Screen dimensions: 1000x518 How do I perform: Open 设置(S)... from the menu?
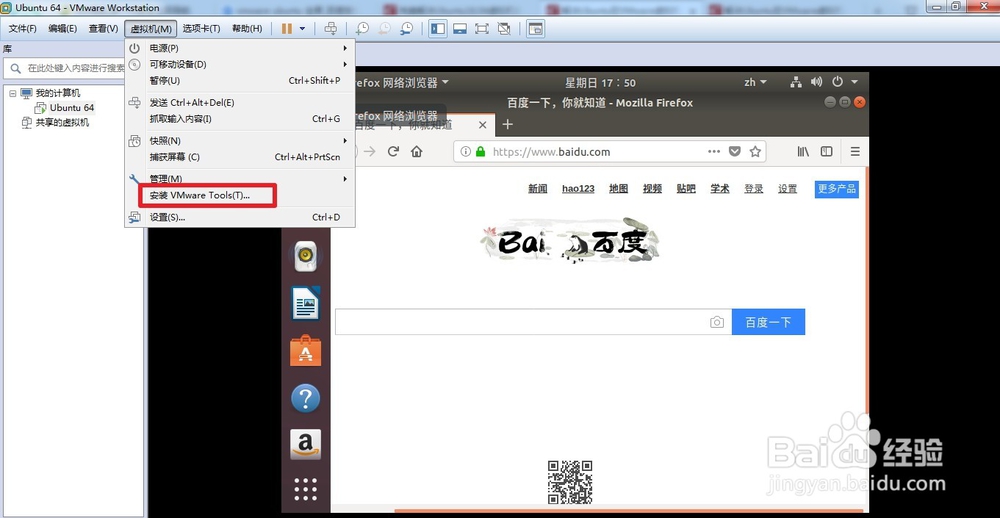click(x=240, y=218)
